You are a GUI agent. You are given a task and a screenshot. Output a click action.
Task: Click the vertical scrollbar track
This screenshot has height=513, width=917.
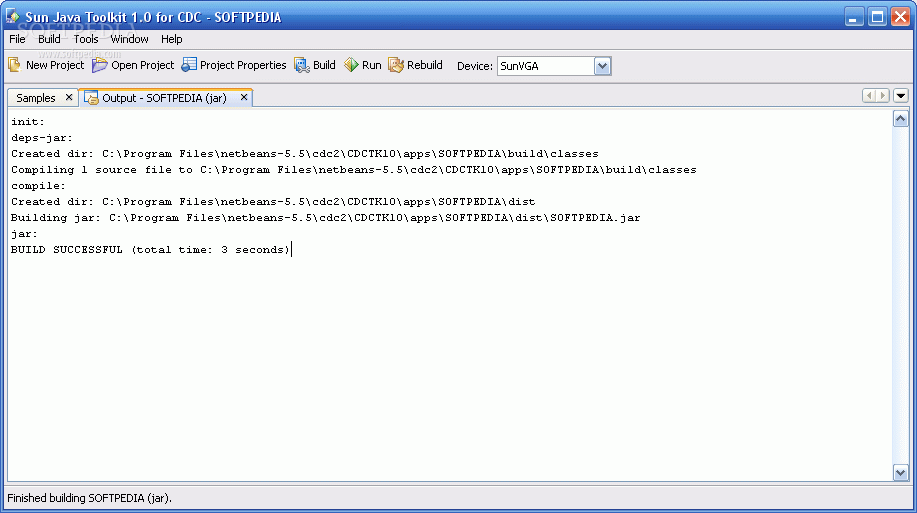[x=901, y=296]
